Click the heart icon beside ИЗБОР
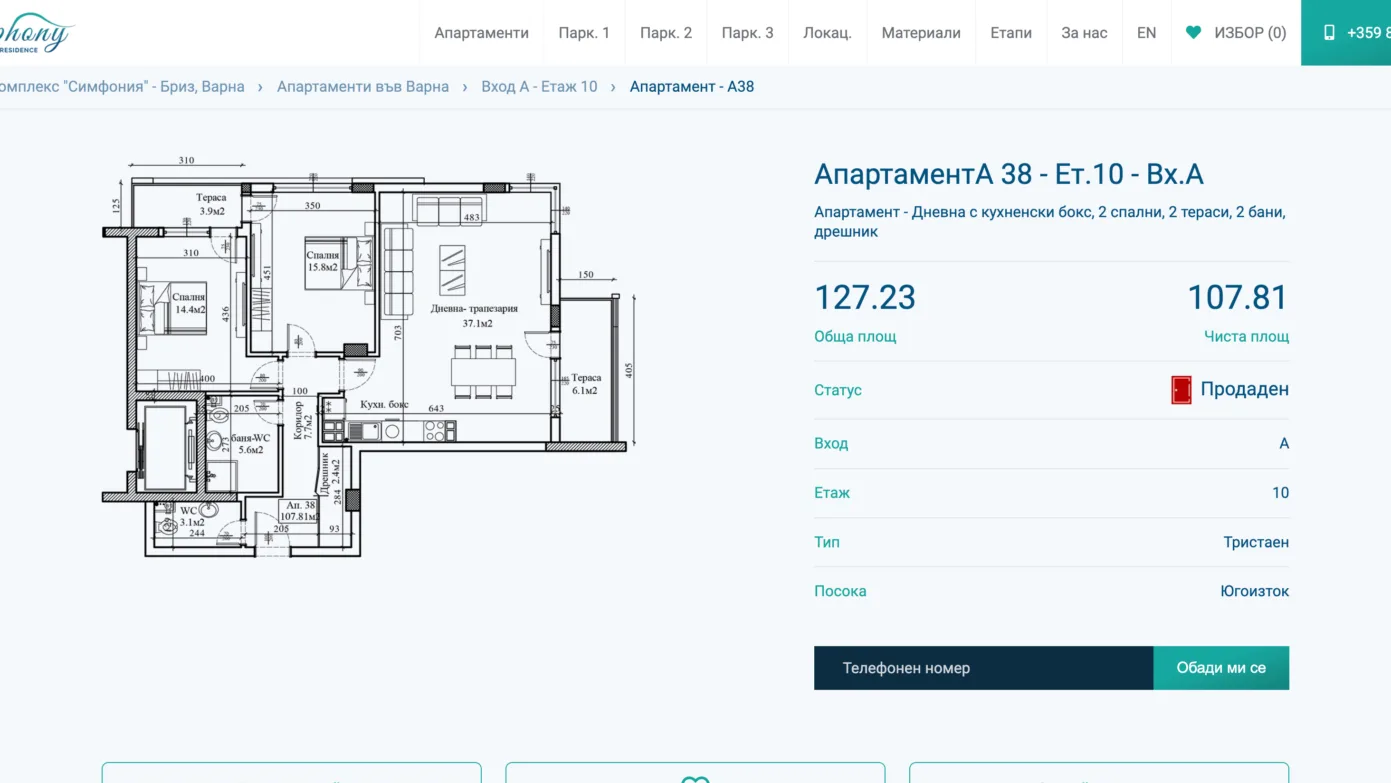The image size is (1391, 783). click(1193, 32)
